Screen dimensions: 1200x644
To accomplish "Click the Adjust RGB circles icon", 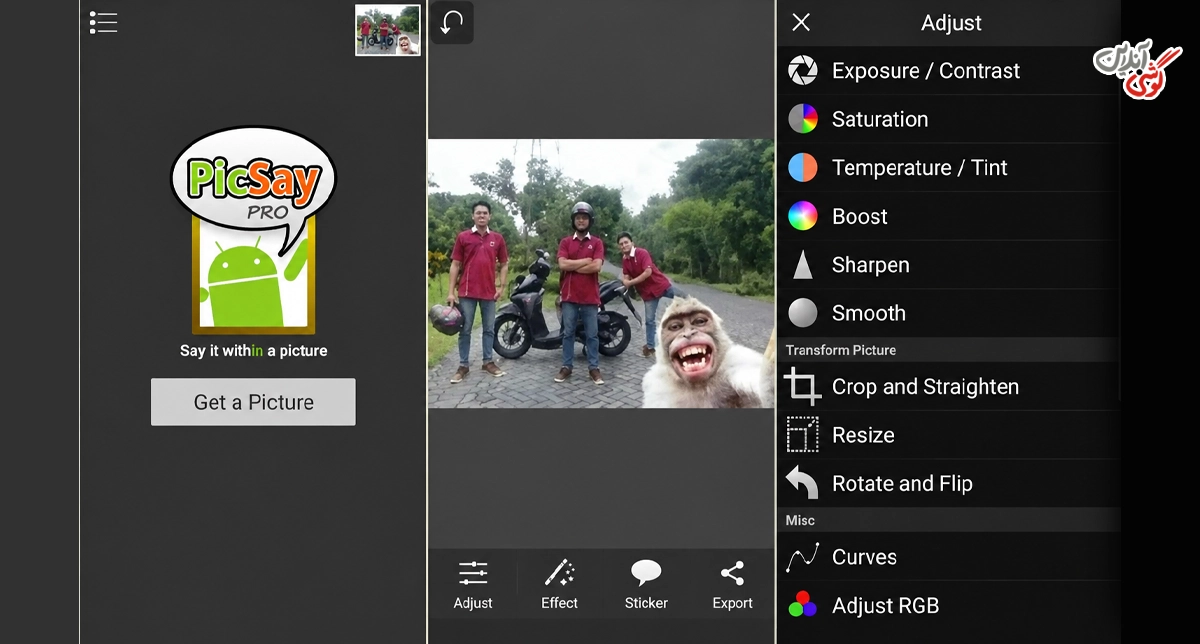I will [803, 605].
